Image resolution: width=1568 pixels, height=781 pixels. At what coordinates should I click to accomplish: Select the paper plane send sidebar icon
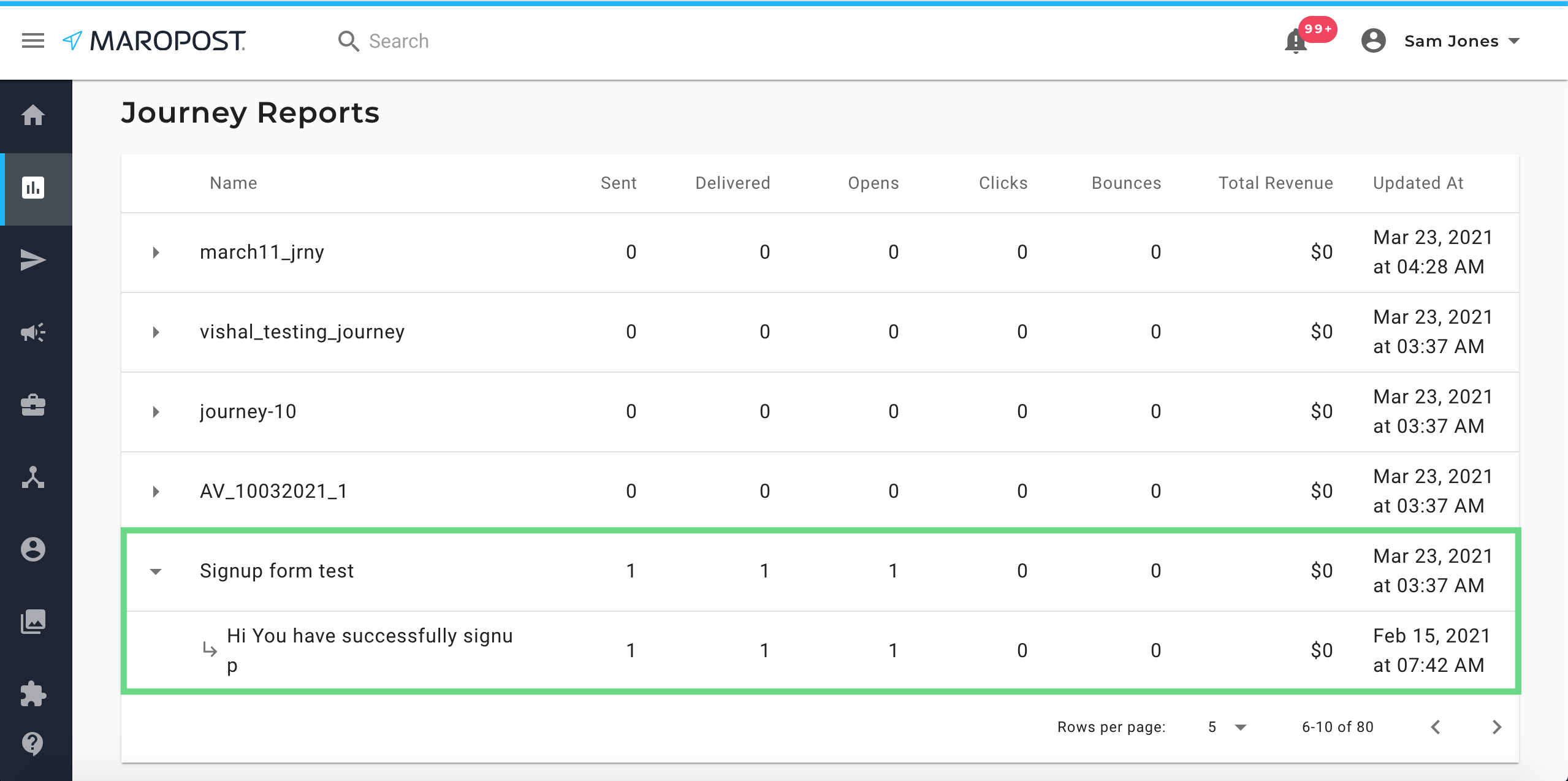[x=33, y=260]
